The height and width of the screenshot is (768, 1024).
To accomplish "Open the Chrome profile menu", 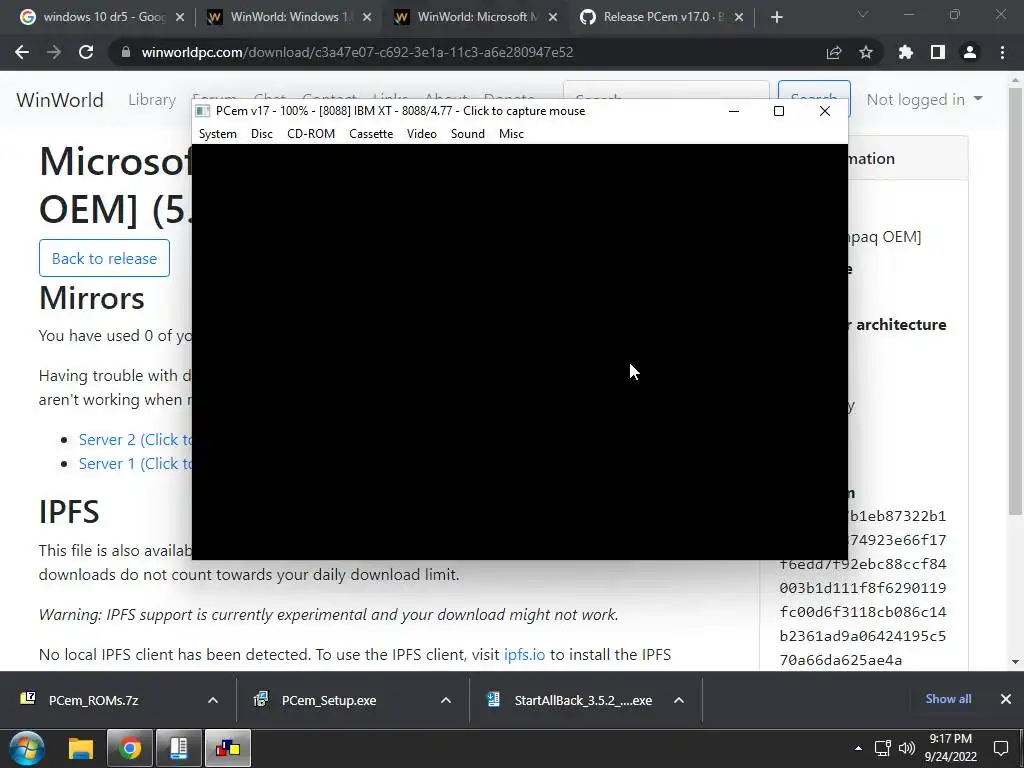I will click(x=970, y=52).
